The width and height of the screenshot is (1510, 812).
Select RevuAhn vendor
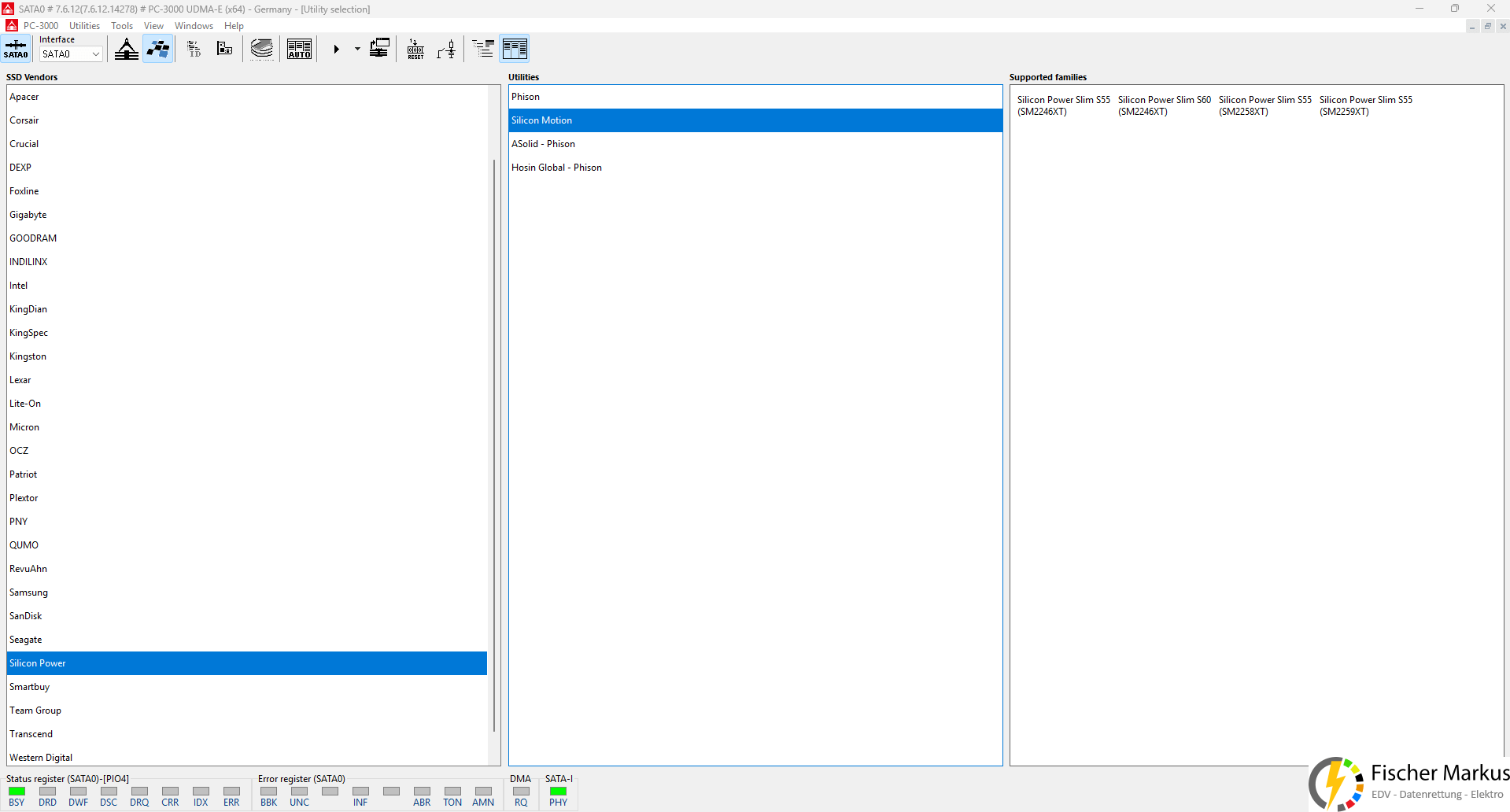click(247, 569)
